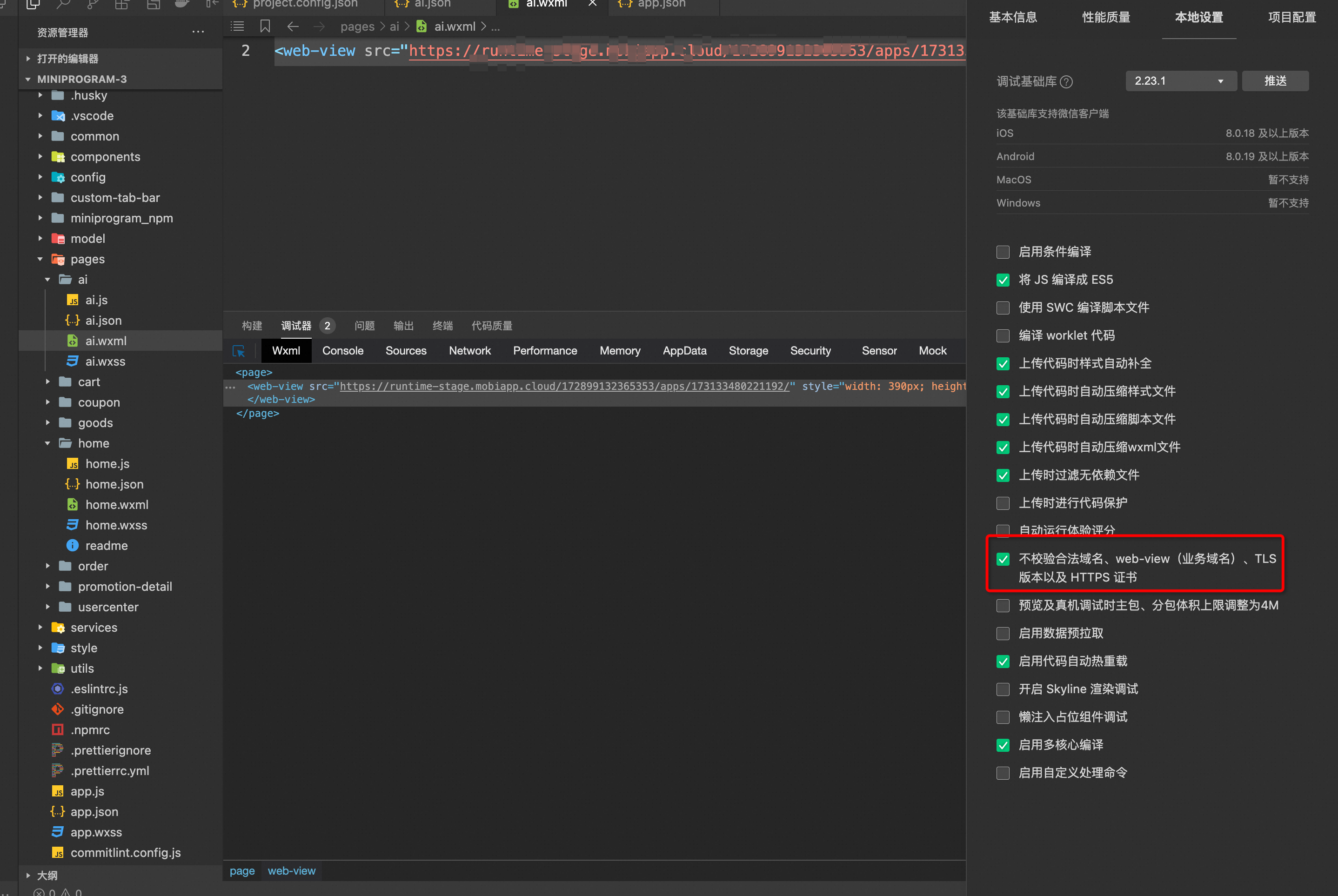1338x896 pixels.
Task: Click the ai.wxml icon in the breadcrumb
Action: (421, 27)
